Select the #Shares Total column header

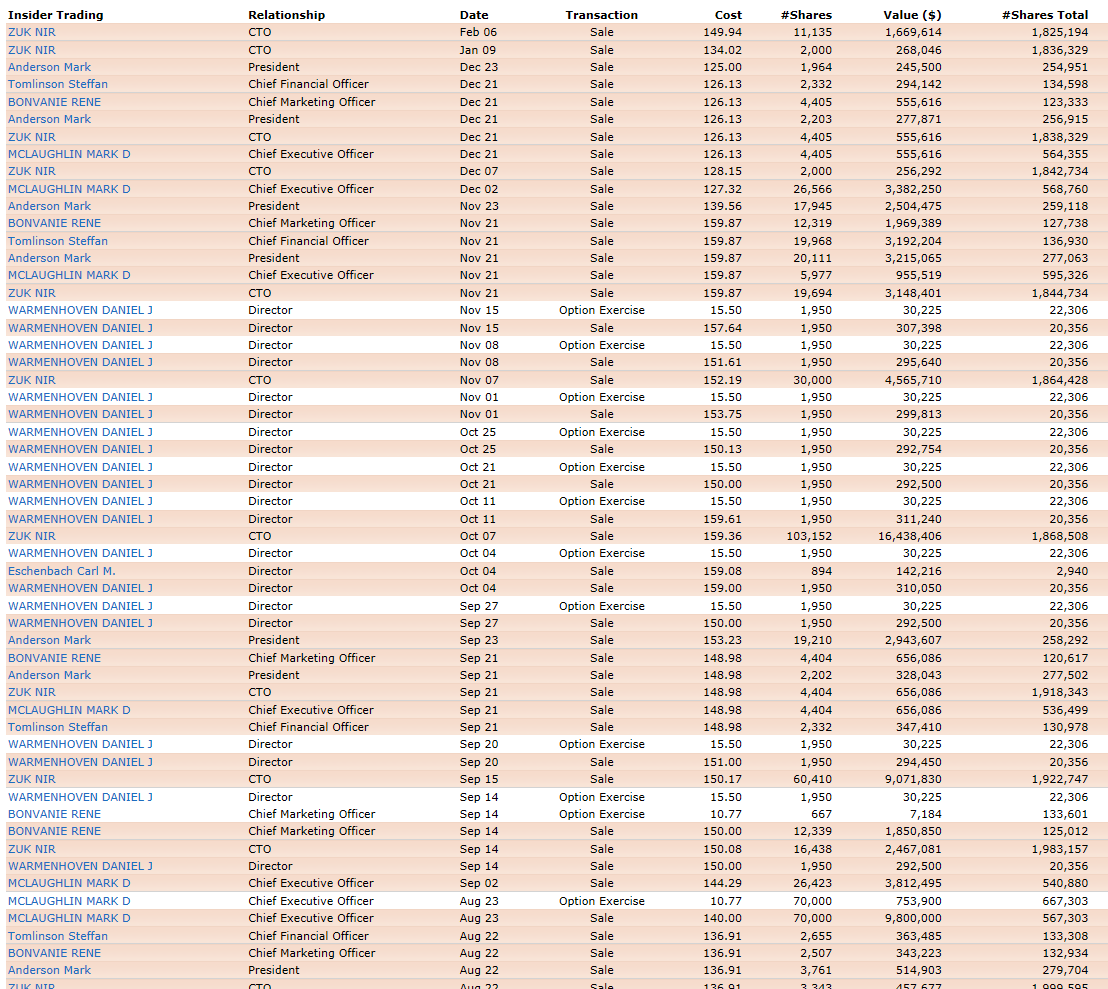pos(1045,15)
